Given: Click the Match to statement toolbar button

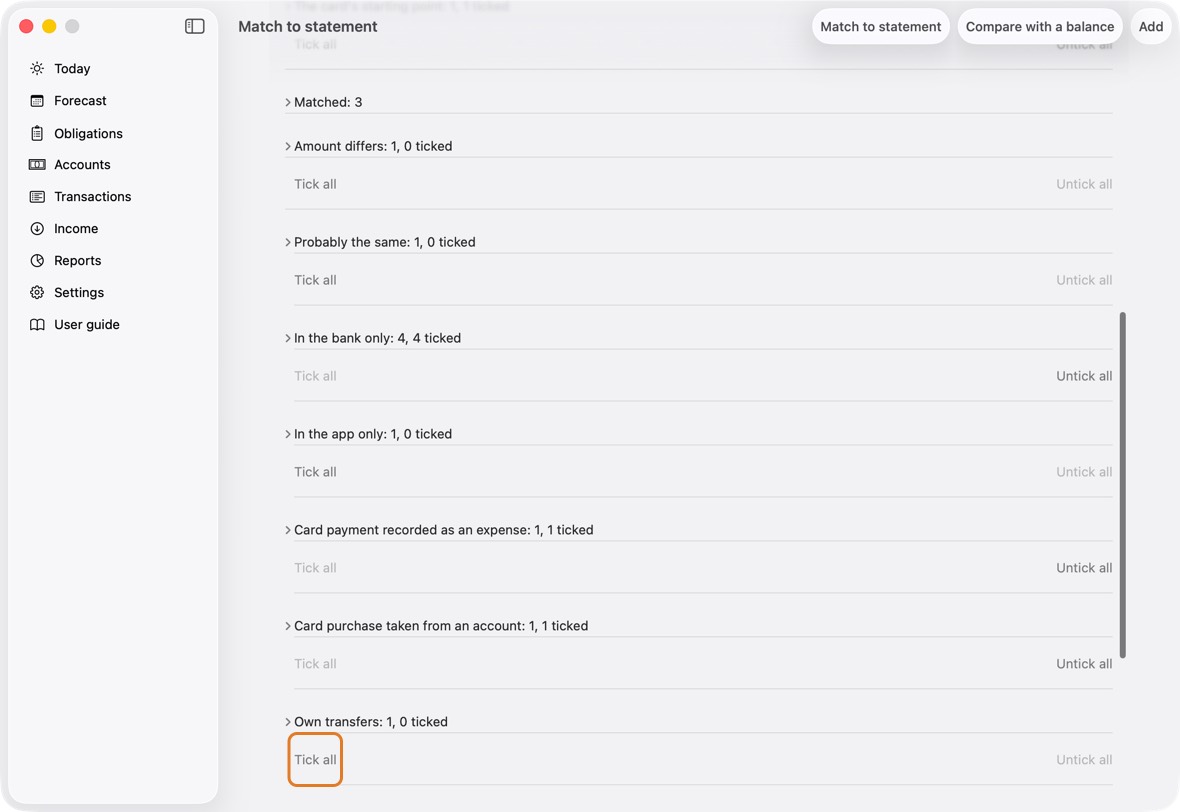Looking at the screenshot, I should point(880,26).
